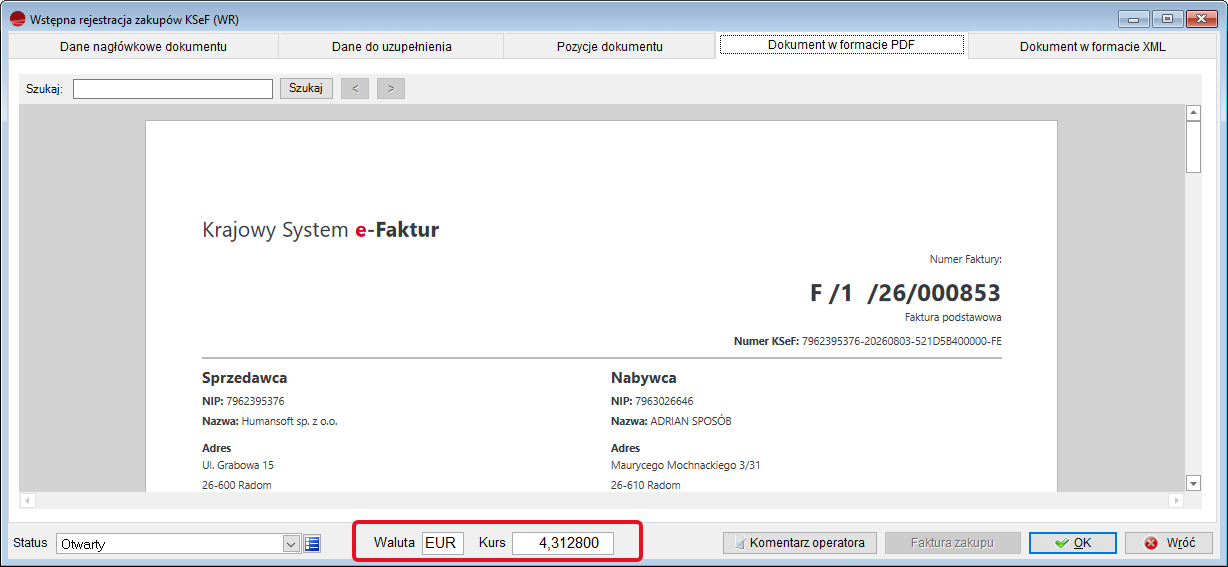Viewport: 1228px width, 567px height.
Task: Maximize the Wstępna rejestracja window
Action: 1167,18
